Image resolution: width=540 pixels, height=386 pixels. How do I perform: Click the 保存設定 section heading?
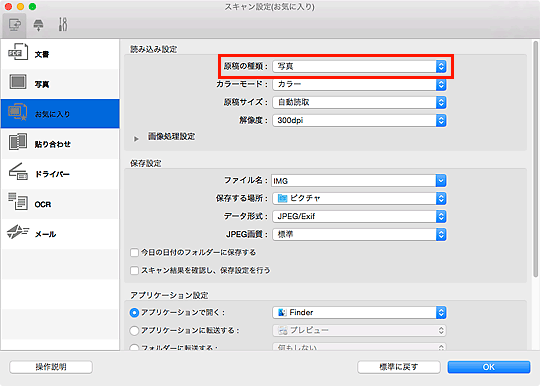pyautogui.click(x=146, y=164)
